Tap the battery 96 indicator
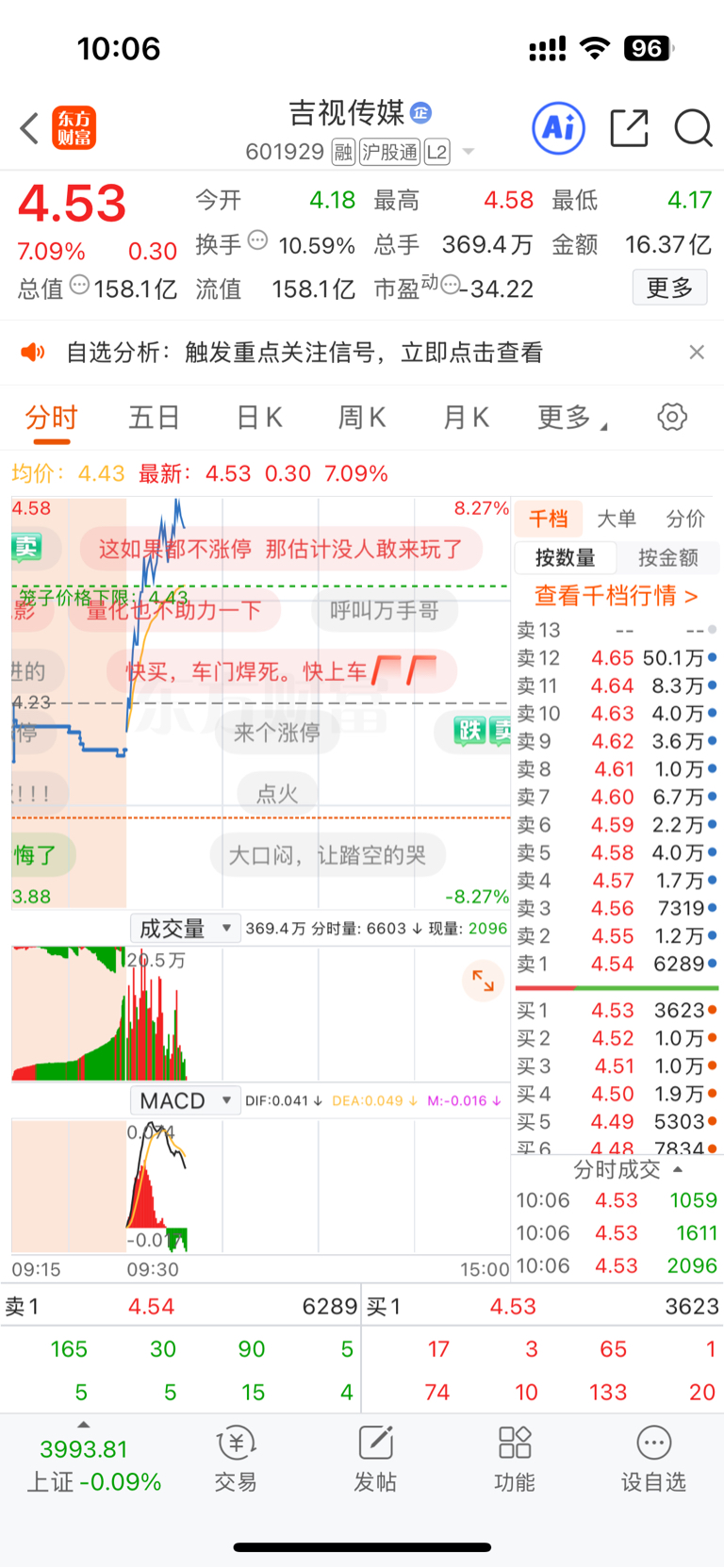 tap(649, 48)
